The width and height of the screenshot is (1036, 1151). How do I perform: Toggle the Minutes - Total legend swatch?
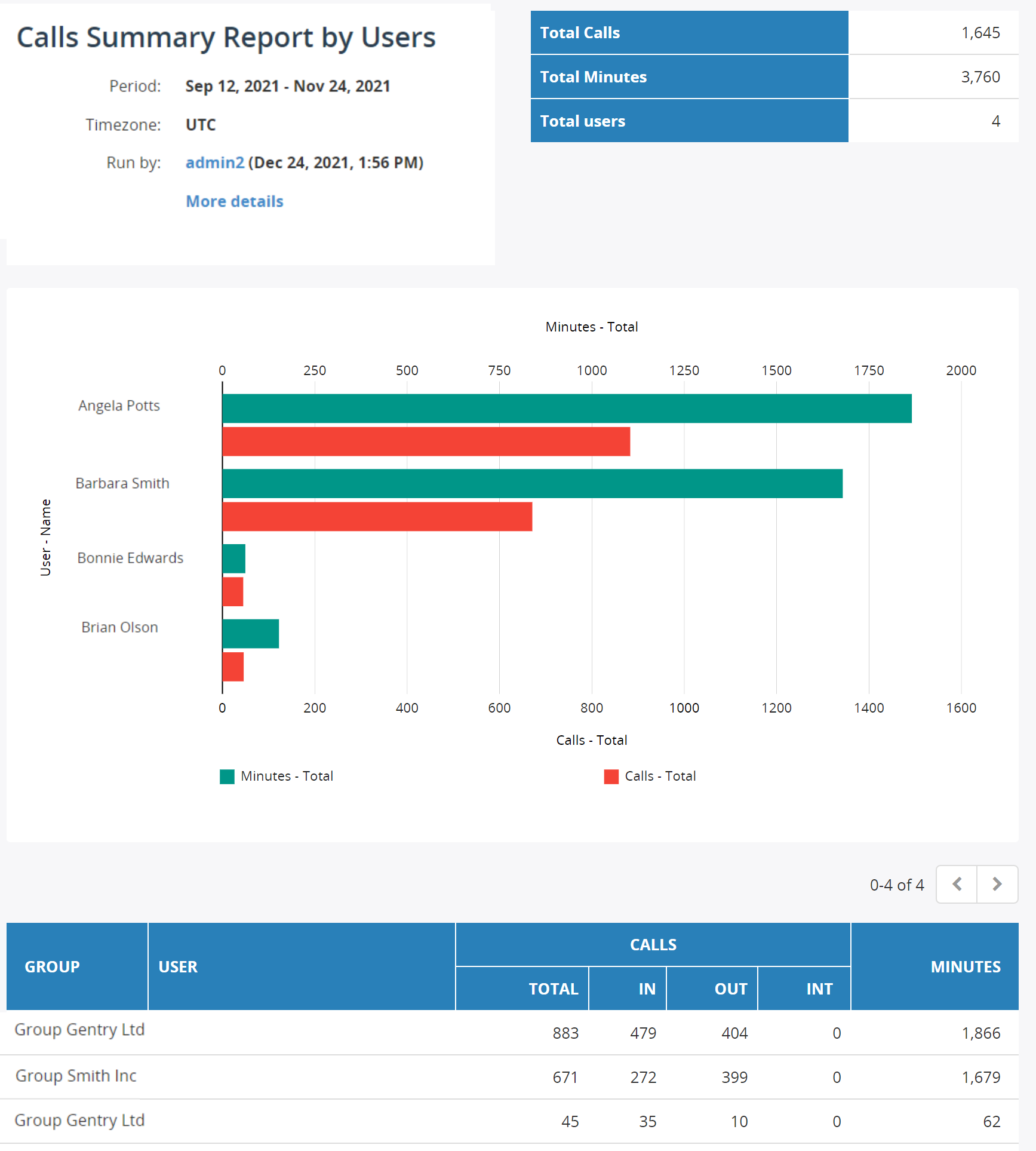227,776
